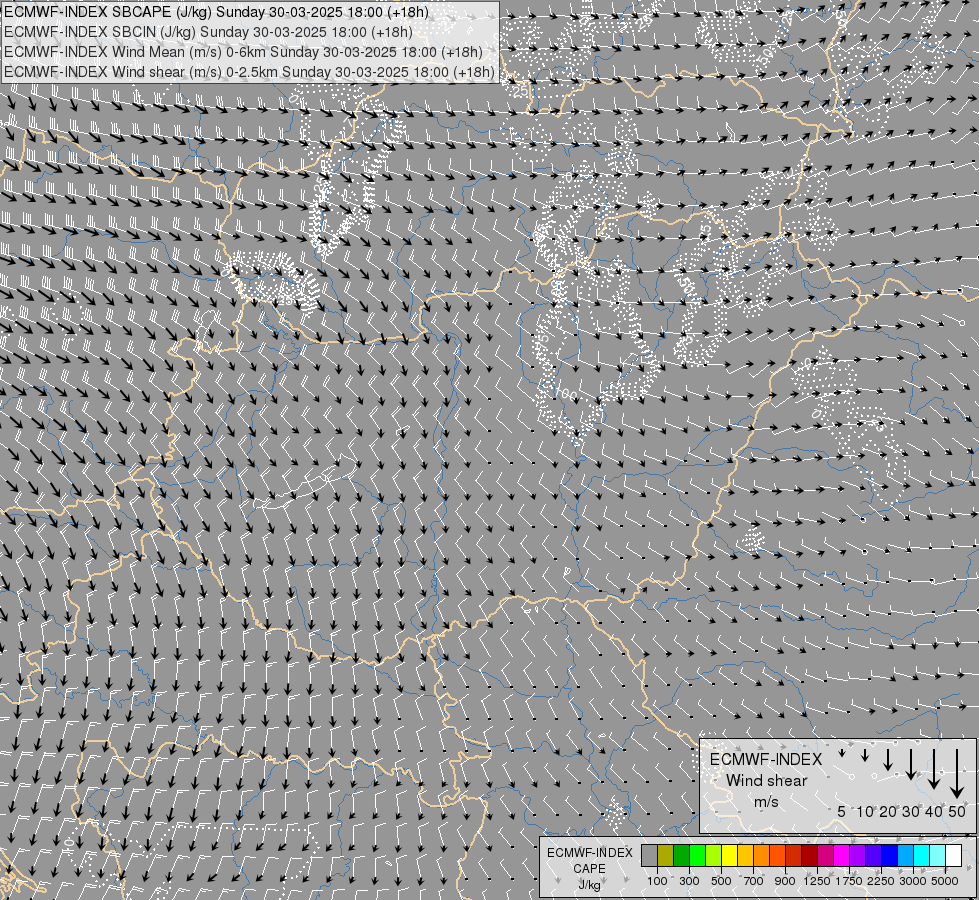Click the 50 m/s wind shear arrow
The width and height of the screenshot is (979, 900).
(x=957, y=774)
